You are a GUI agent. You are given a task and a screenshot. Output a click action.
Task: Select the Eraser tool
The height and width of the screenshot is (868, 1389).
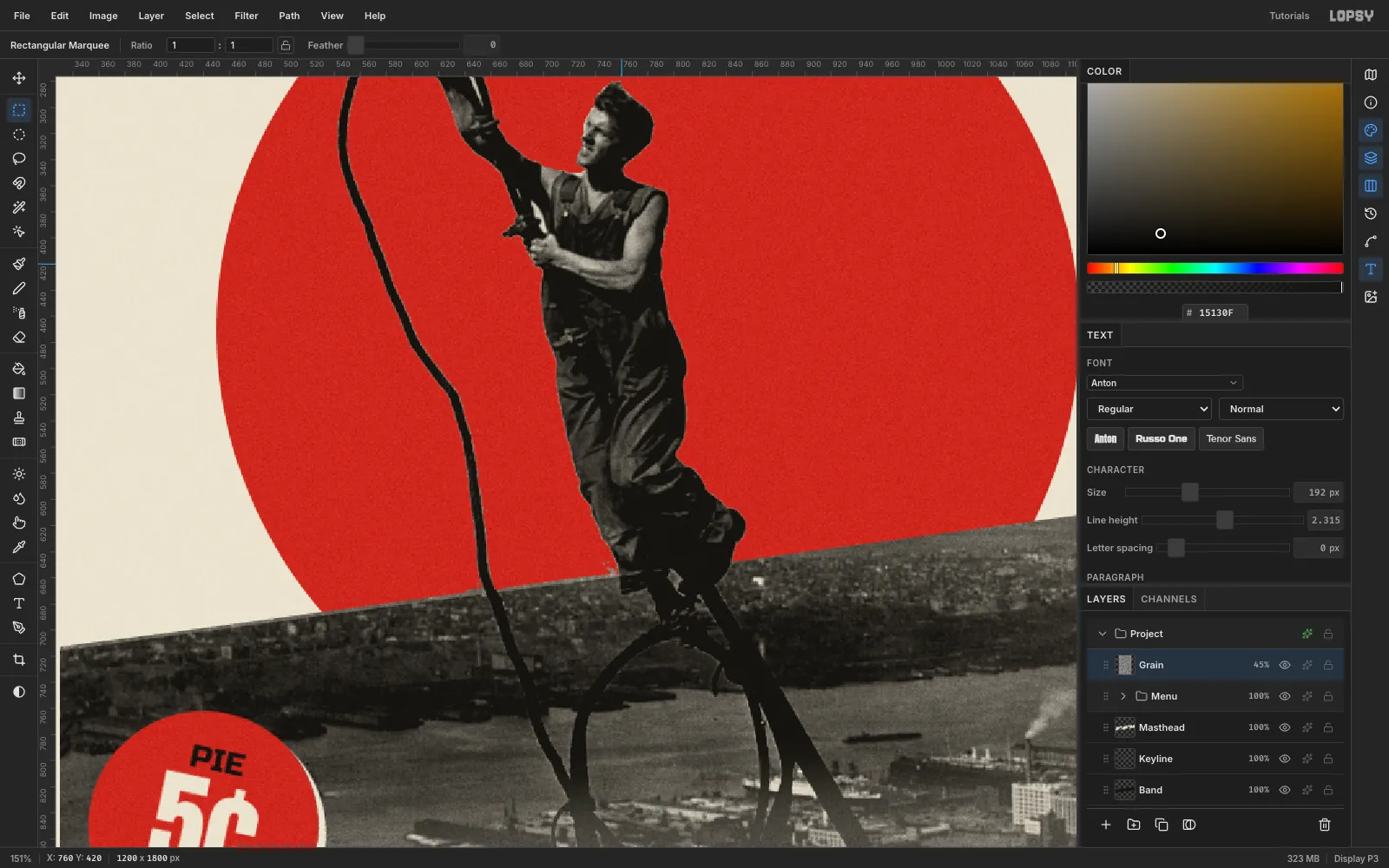[19, 337]
